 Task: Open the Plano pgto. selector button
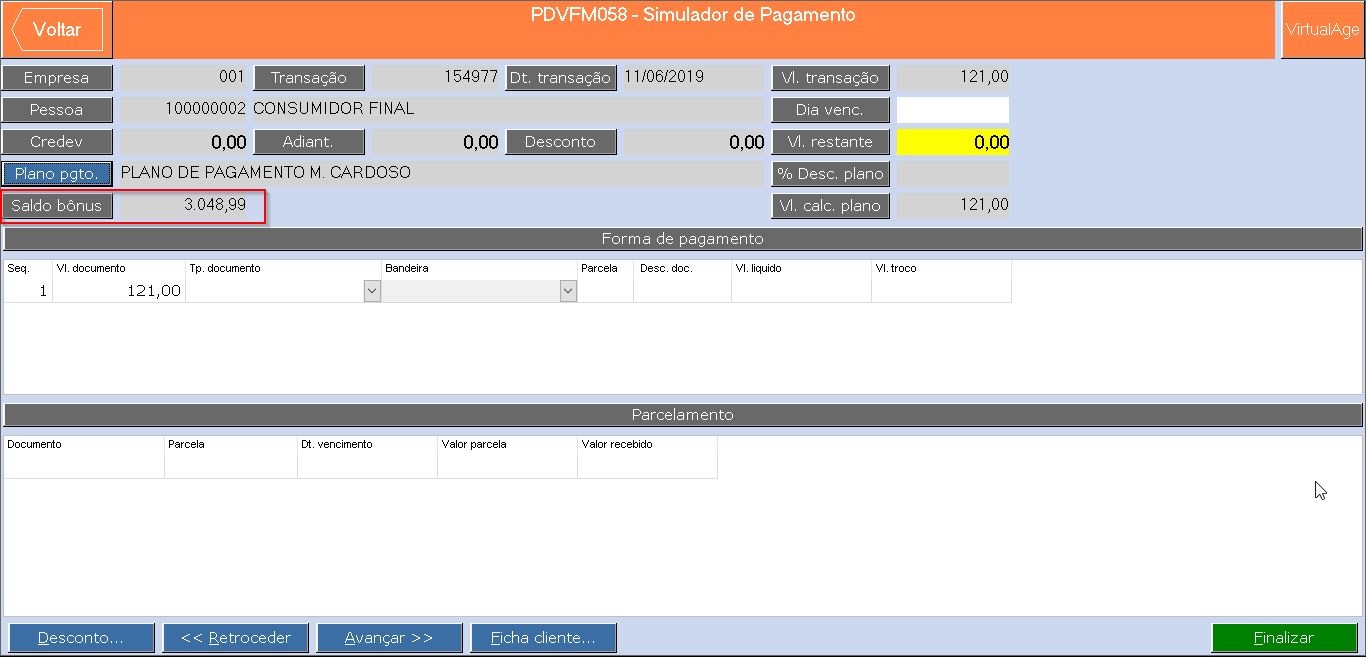tap(57, 174)
